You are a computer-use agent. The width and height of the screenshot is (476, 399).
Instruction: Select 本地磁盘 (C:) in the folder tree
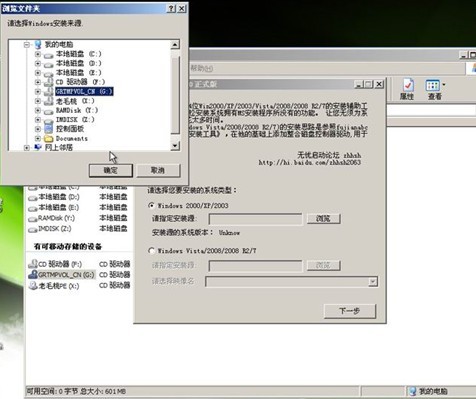pos(78,54)
